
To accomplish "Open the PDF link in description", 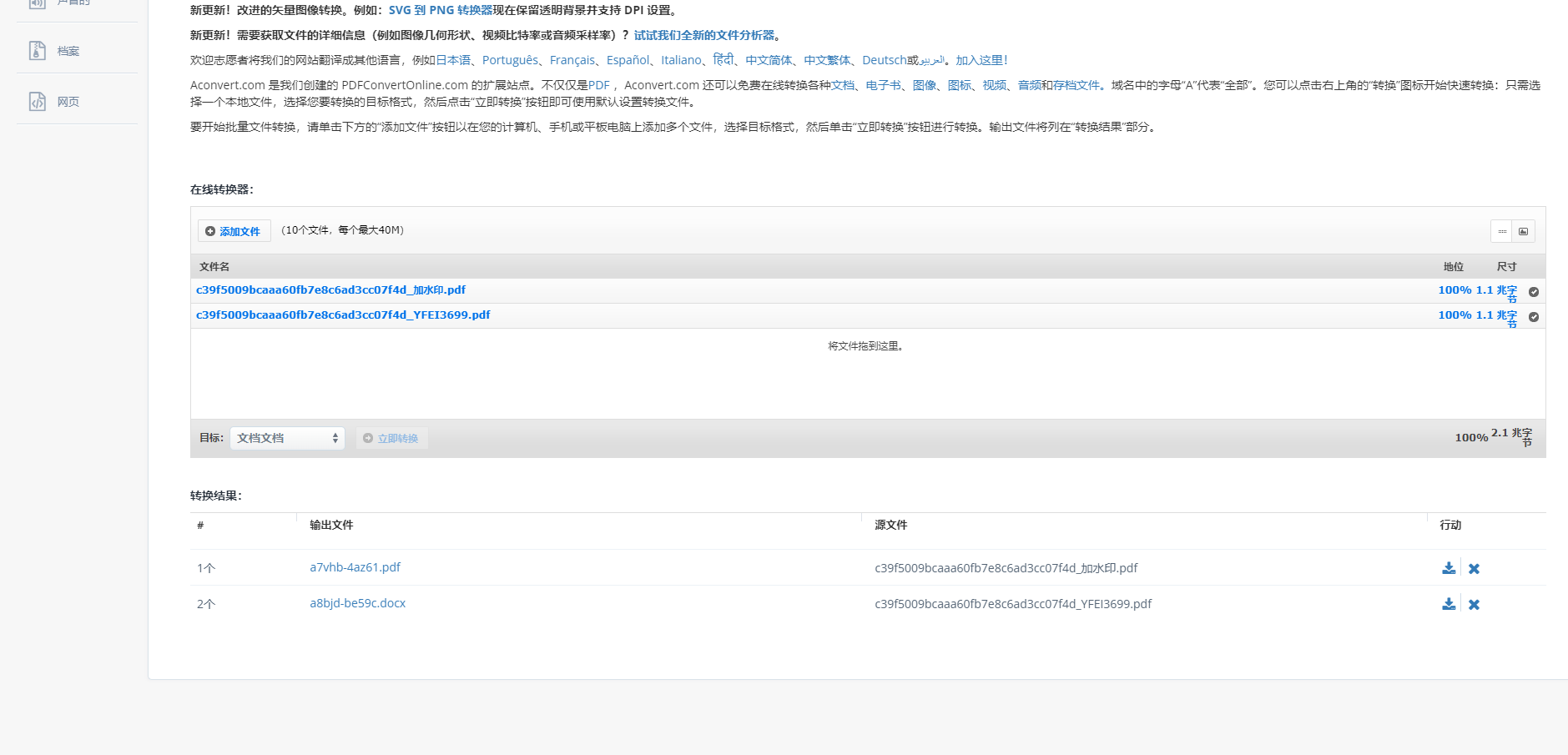I will 599,85.
